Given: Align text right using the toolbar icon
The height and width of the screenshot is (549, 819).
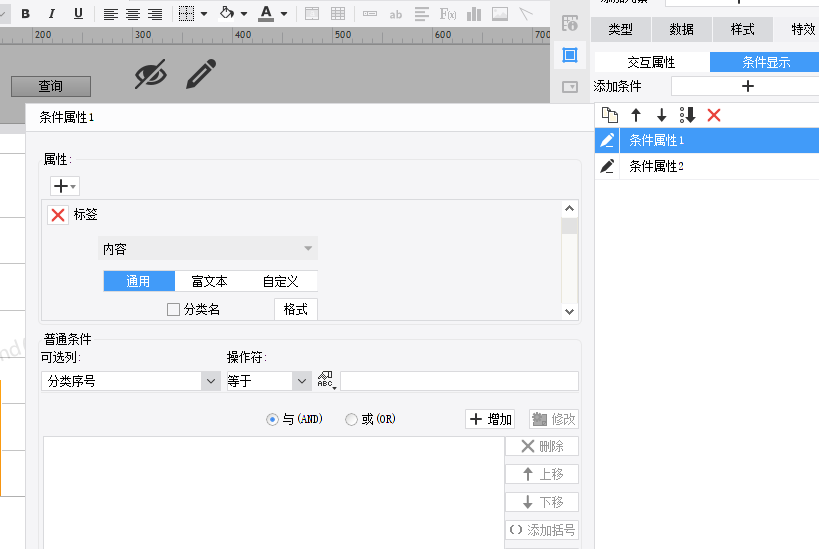Looking at the screenshot, I should point(155,14).
